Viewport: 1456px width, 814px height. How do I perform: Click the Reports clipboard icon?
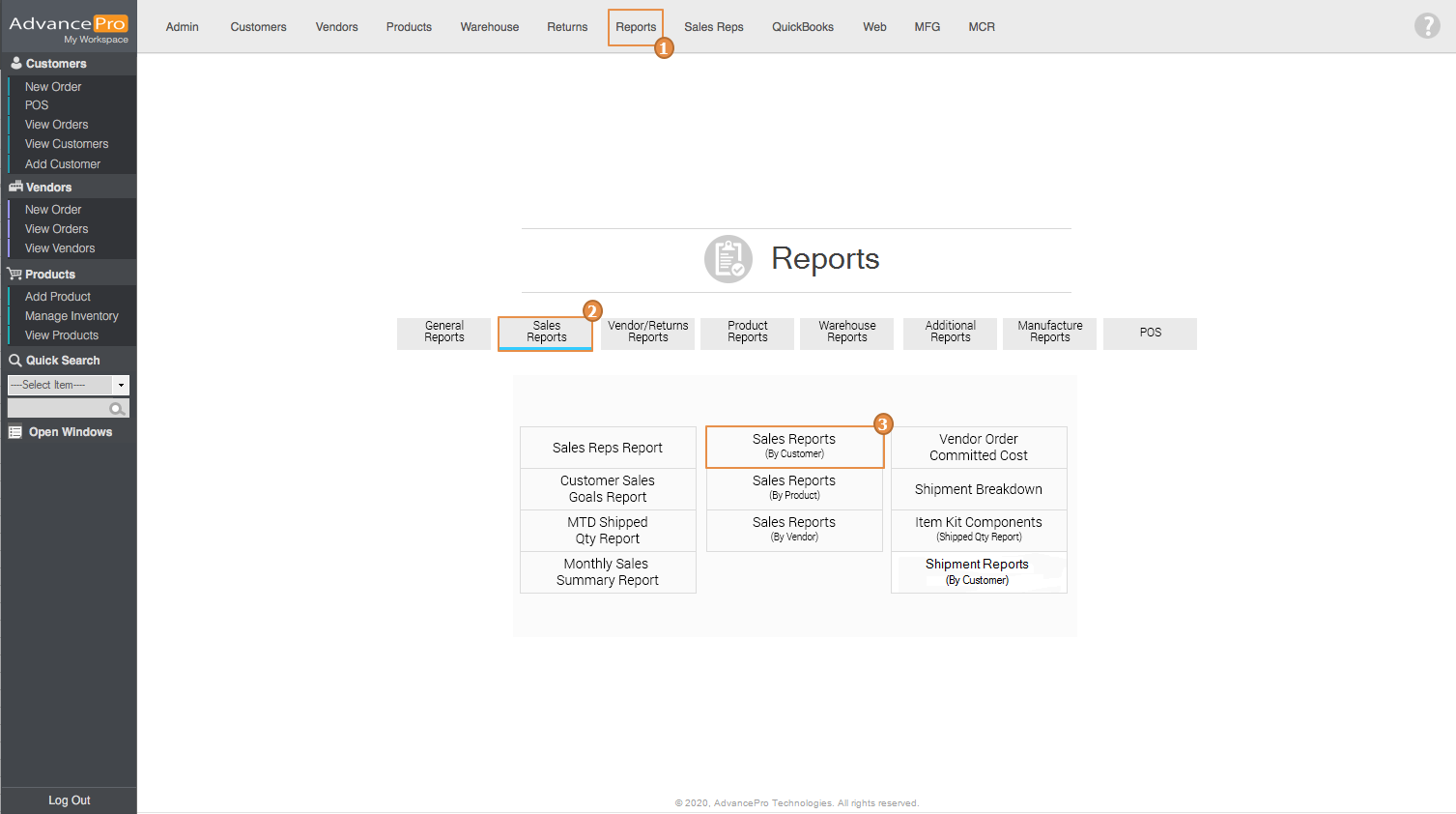click(728, 259)
